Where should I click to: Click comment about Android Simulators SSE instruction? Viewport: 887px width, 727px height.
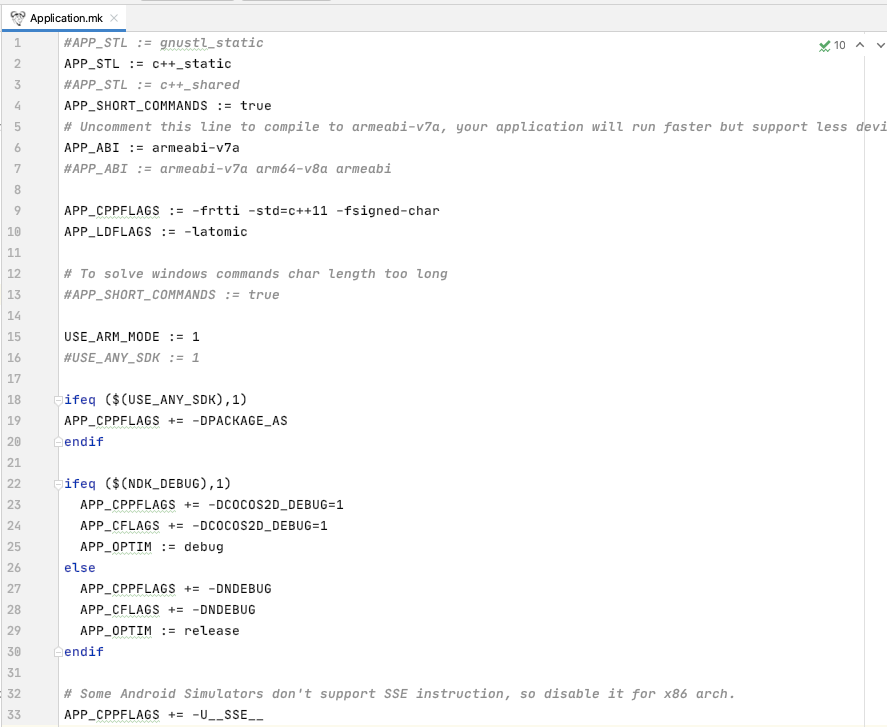click(399, 694)
